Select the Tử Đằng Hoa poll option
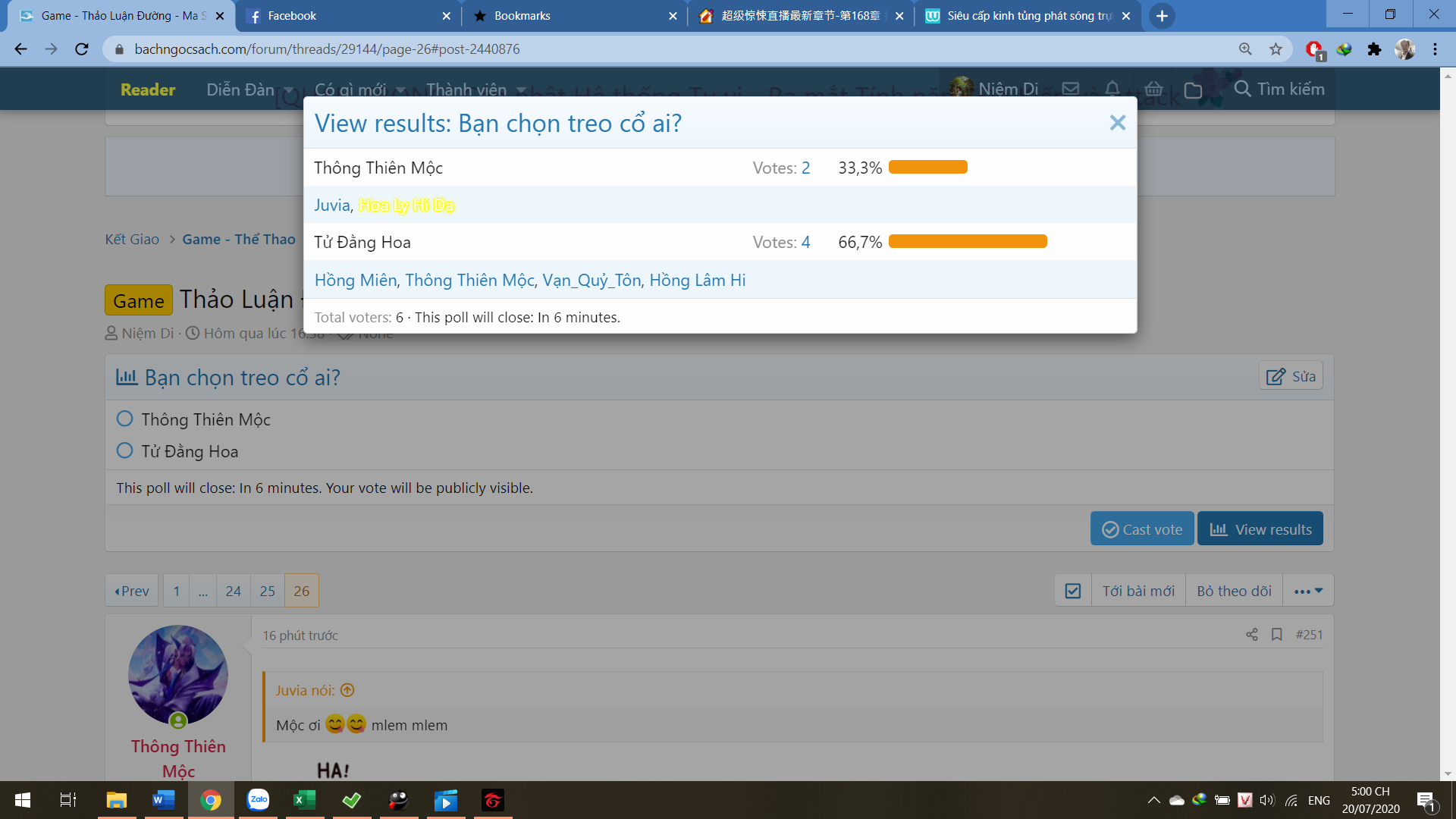The image size is (1456, 819). tap(125, 451)
